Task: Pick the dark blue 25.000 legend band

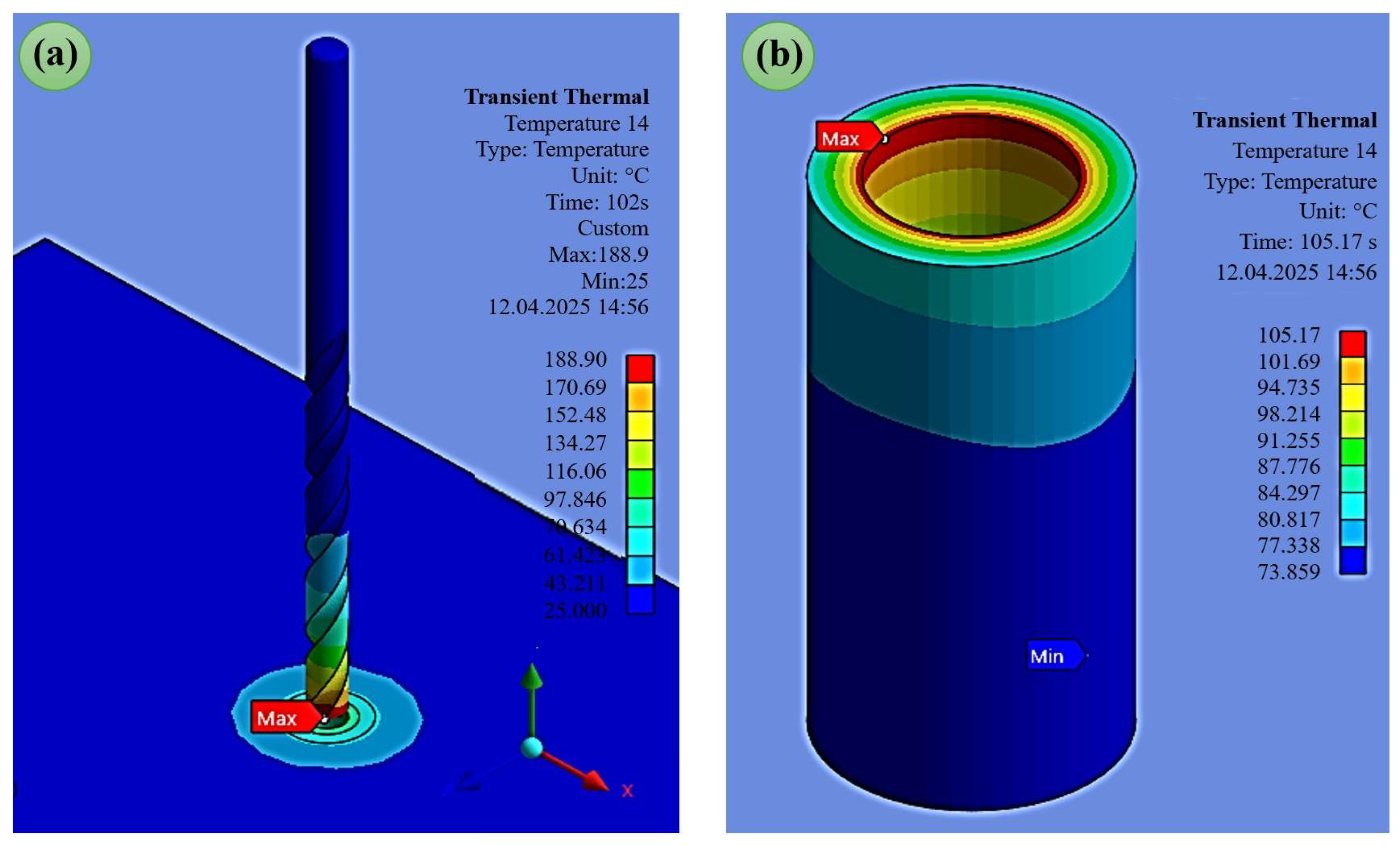Action: coord(640,599)
